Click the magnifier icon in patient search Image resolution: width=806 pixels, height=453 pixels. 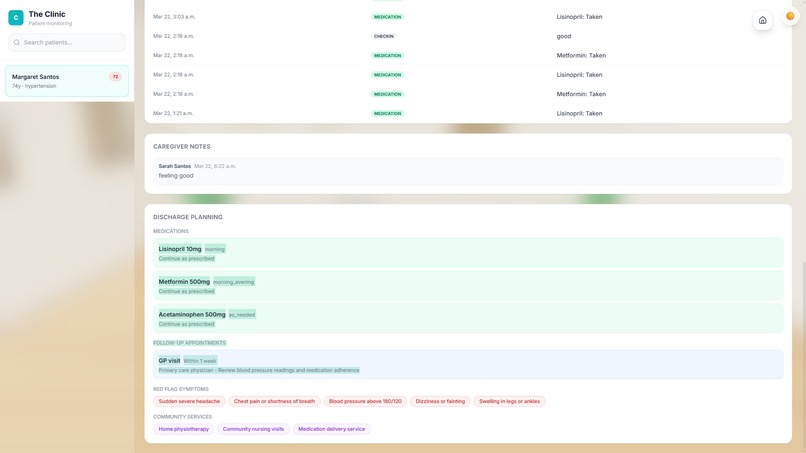coord(17,43)
